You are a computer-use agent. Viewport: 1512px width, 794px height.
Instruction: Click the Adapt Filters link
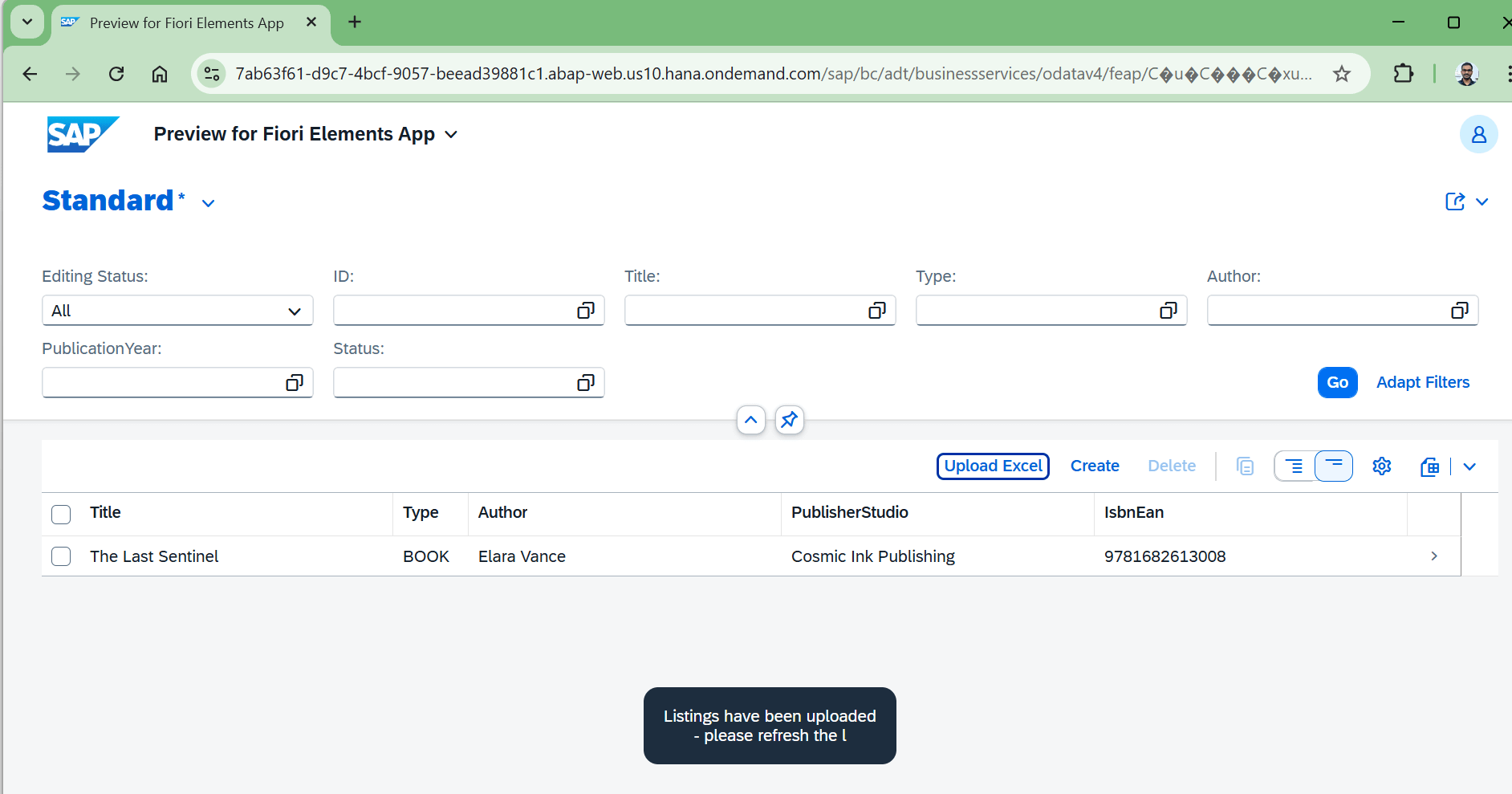click(x=1422, y=383)
